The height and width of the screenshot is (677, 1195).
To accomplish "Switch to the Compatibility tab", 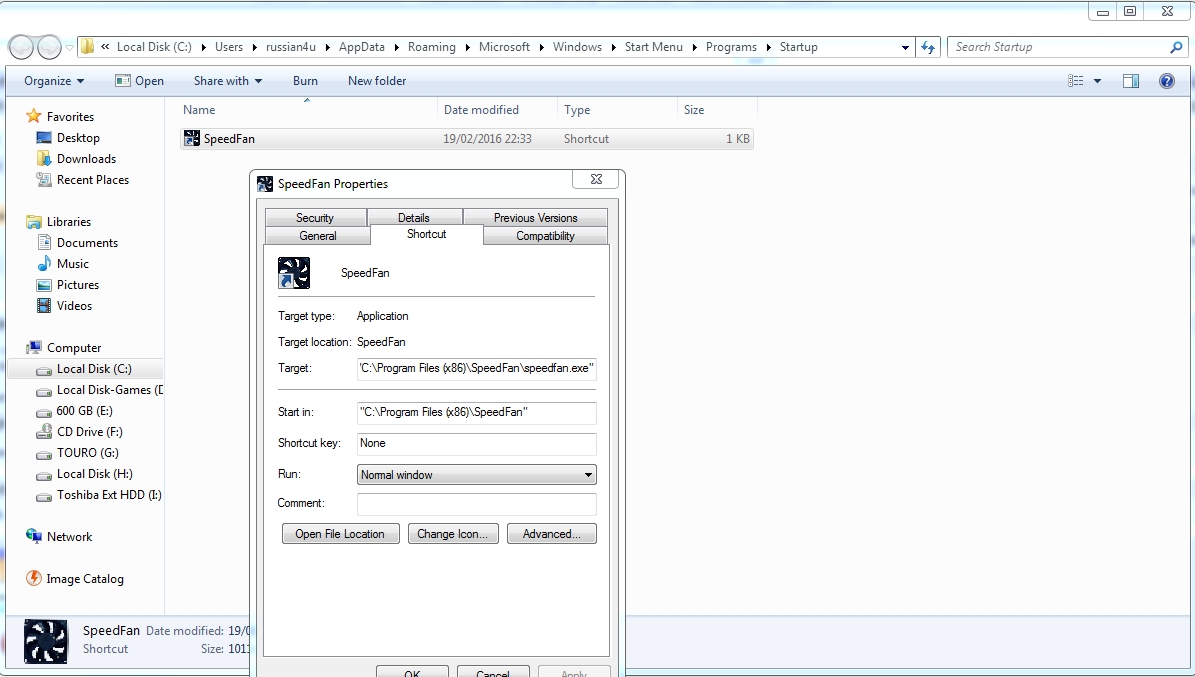I will click(x=545, y=236).
